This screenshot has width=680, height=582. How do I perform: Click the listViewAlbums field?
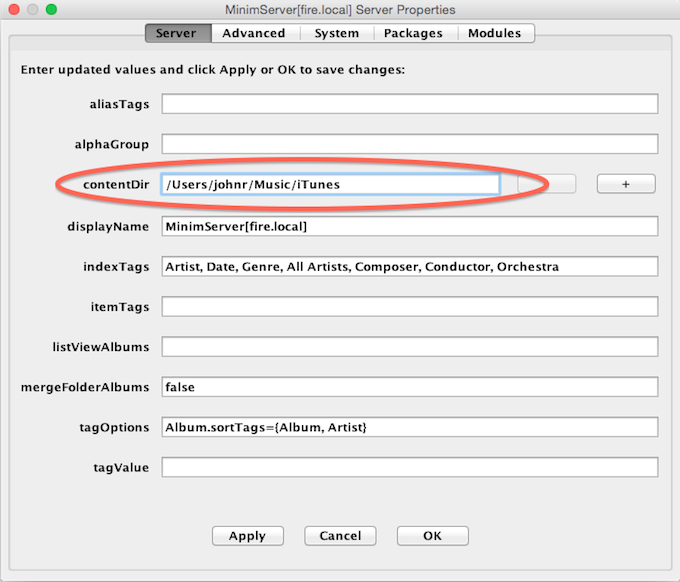(410, 347)
